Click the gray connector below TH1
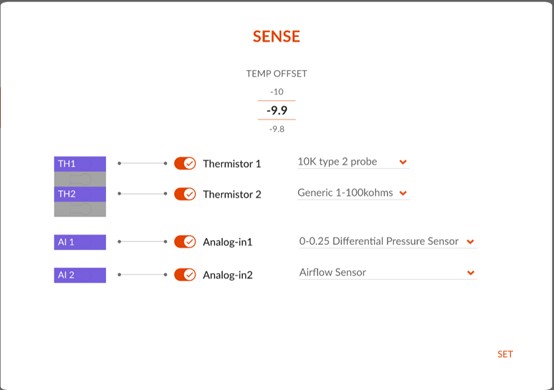This screenshot has height=390, width=554. 80,179
